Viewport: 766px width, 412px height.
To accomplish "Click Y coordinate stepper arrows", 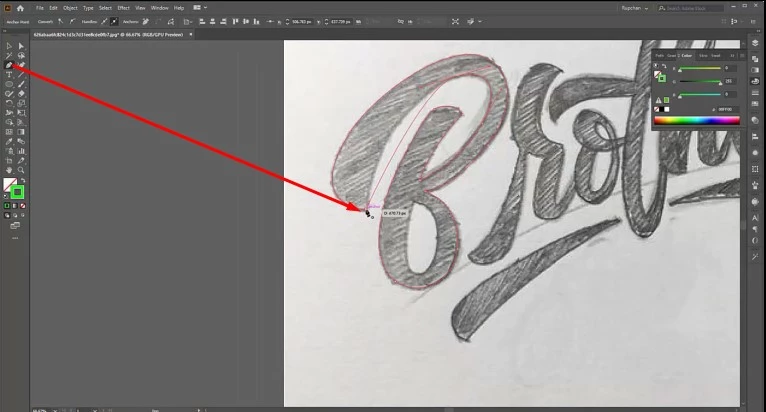I will point(326,22).
